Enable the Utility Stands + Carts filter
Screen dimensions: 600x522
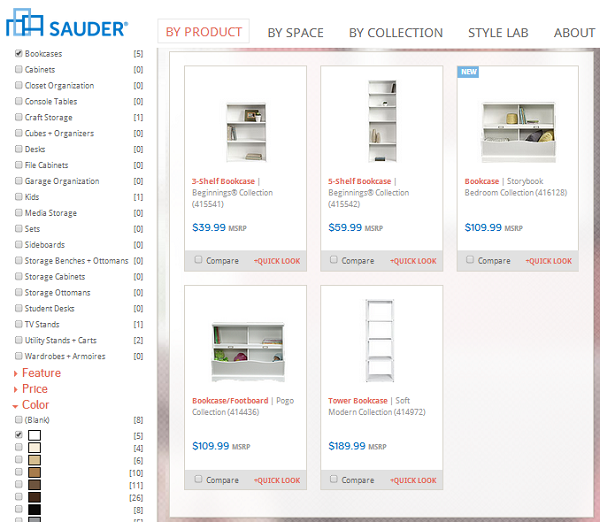coord(19,340)
